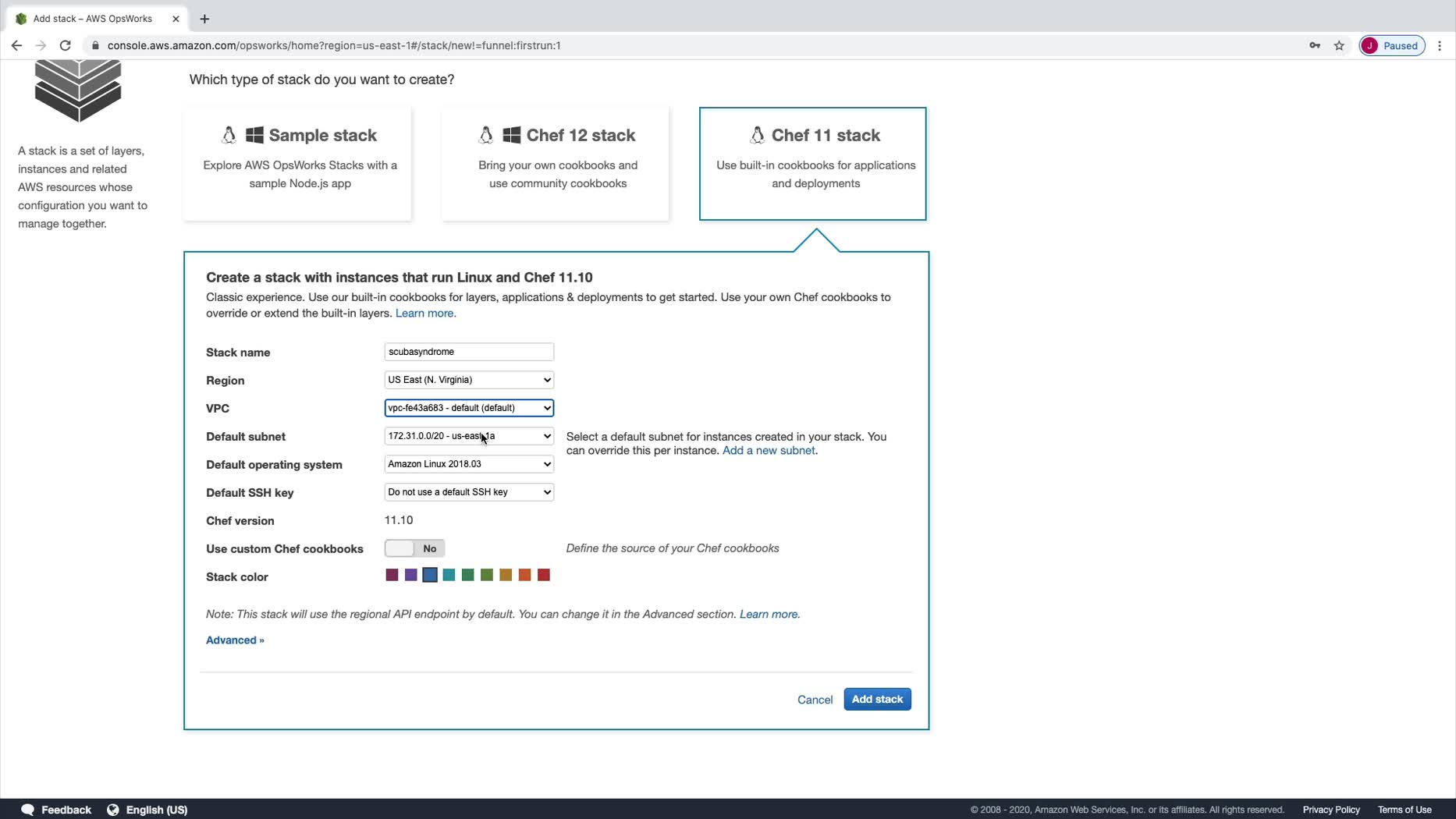This screenshot has height=819, width=1456.
Task: Click 'Define the source of your Chef cookbooks' text
Action: (673, 548)
